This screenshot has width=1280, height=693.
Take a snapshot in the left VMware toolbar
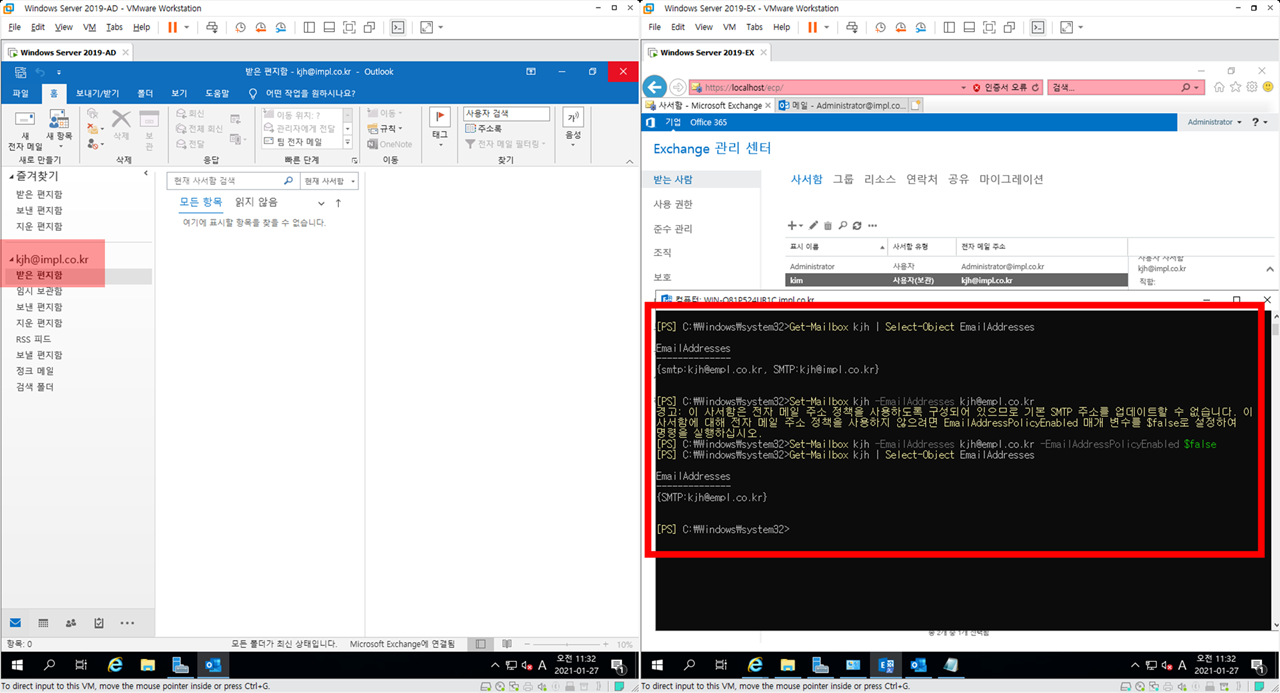pyautogui.click(x=240, y=27)
